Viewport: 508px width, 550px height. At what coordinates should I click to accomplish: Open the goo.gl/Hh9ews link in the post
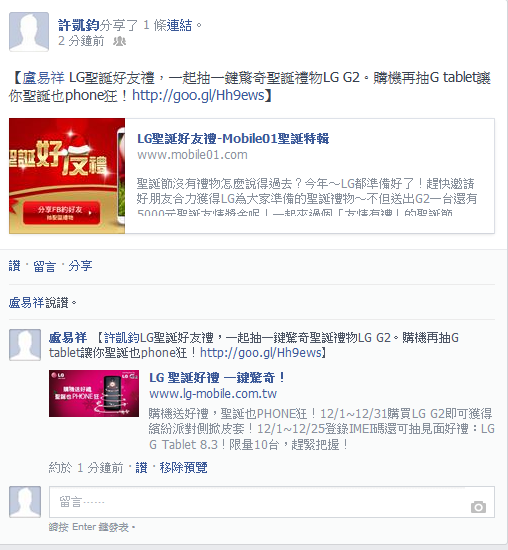coord(198,95)
